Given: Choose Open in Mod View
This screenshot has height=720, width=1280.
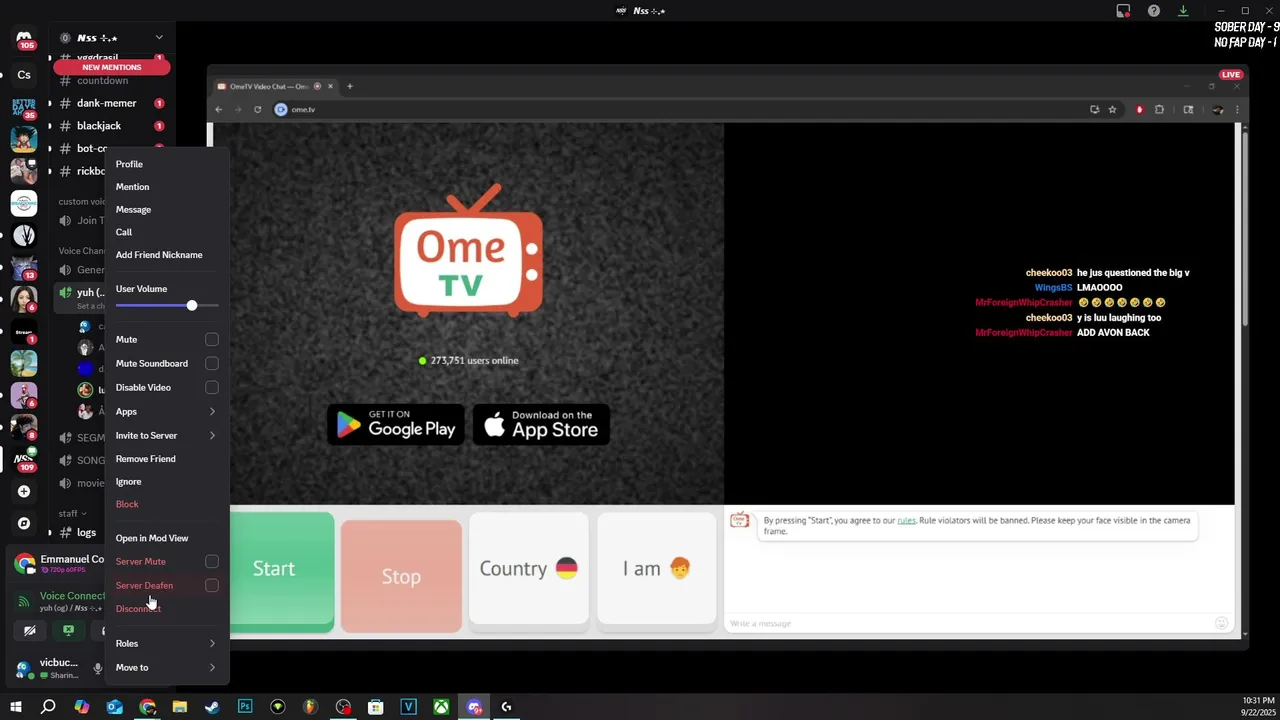Looking at the screenshot, I should click(167, 539).
